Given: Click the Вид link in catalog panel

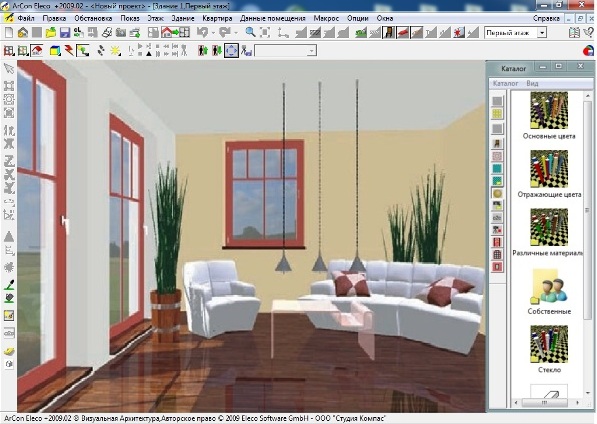Looking at the screenshot, I should pos(532,83).
